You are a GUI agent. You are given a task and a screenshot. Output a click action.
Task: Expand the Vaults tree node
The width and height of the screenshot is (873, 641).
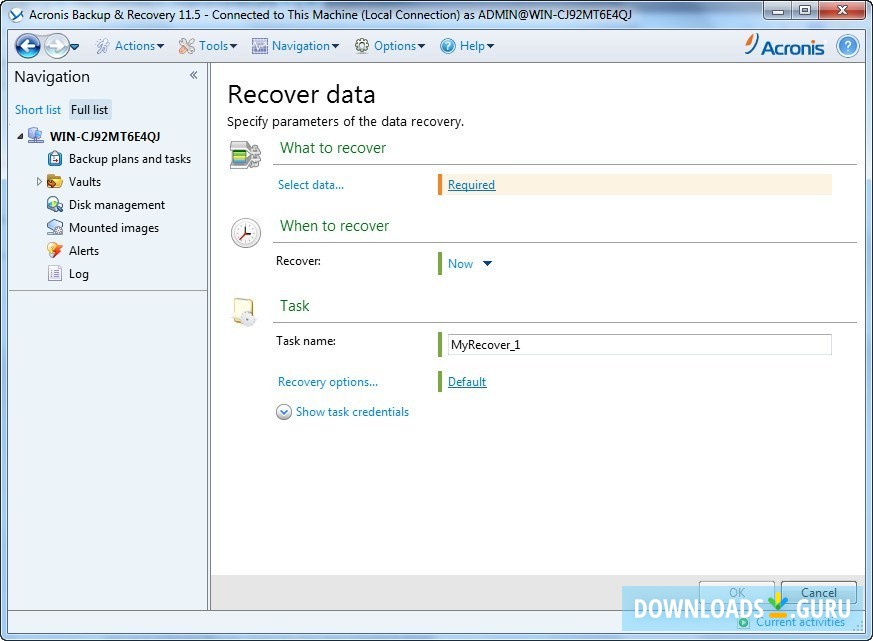click(x=41, y=181)
